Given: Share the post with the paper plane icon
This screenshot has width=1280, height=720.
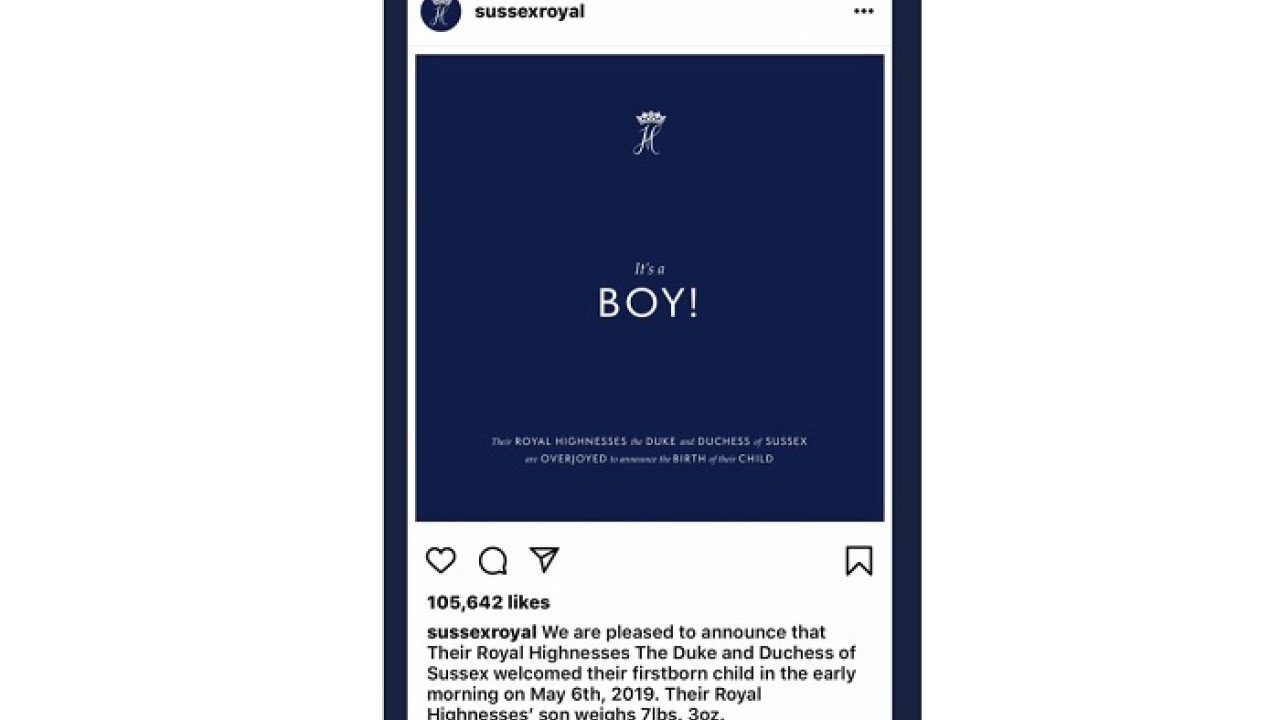Looking at the screenshot, I should pos(544,560).
